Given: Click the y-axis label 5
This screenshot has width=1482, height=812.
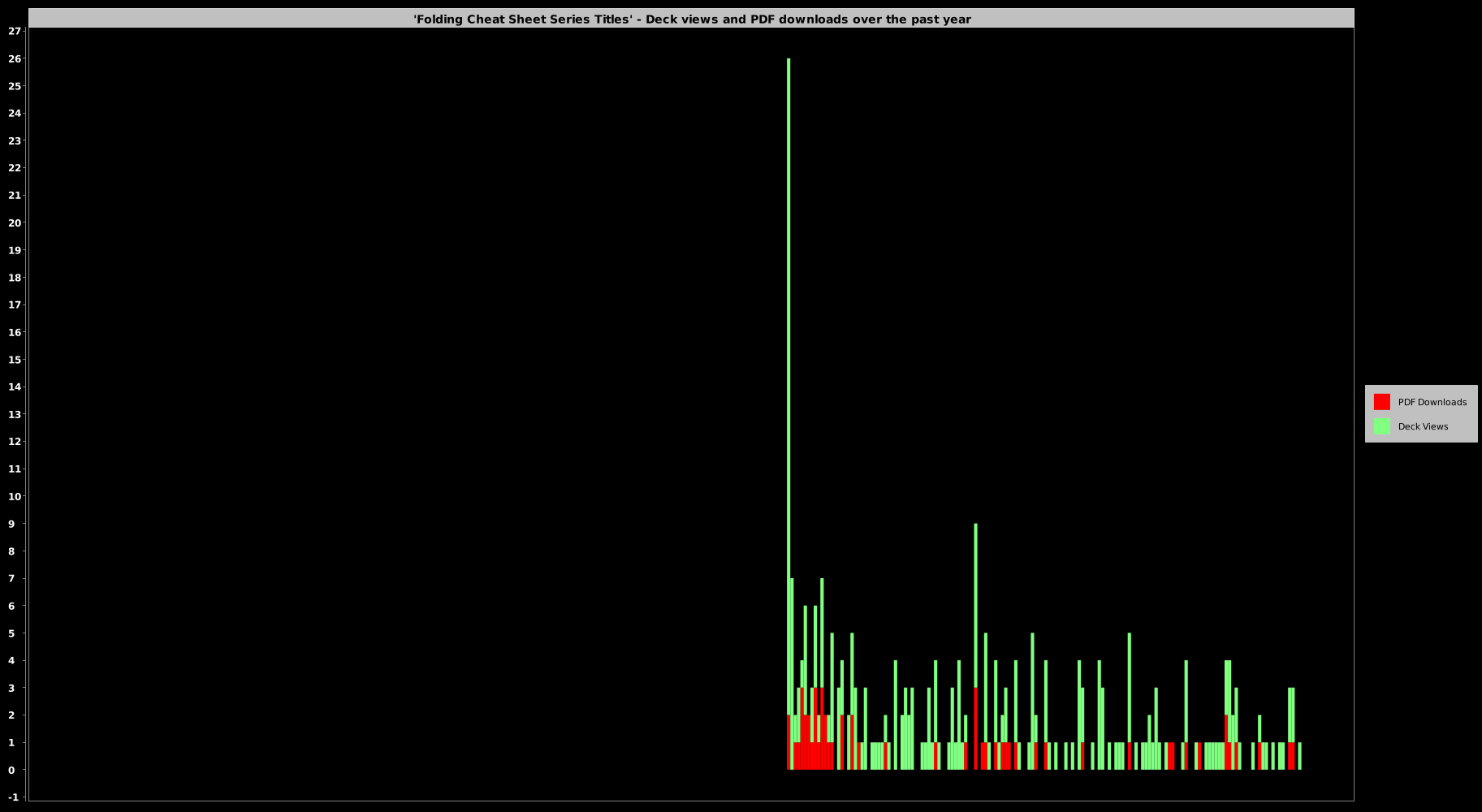Looking at the screenshot, I should point(11,633).
